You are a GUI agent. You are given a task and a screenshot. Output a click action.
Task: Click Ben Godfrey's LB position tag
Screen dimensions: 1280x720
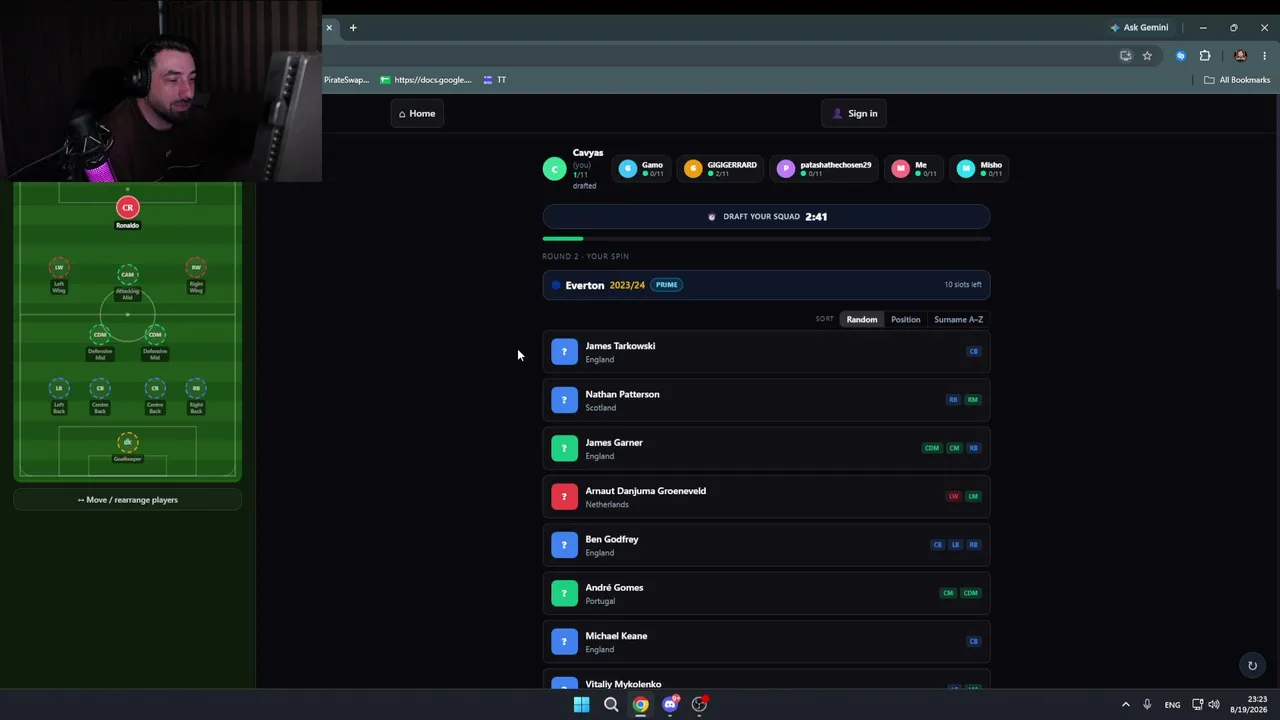click(955, 545)
